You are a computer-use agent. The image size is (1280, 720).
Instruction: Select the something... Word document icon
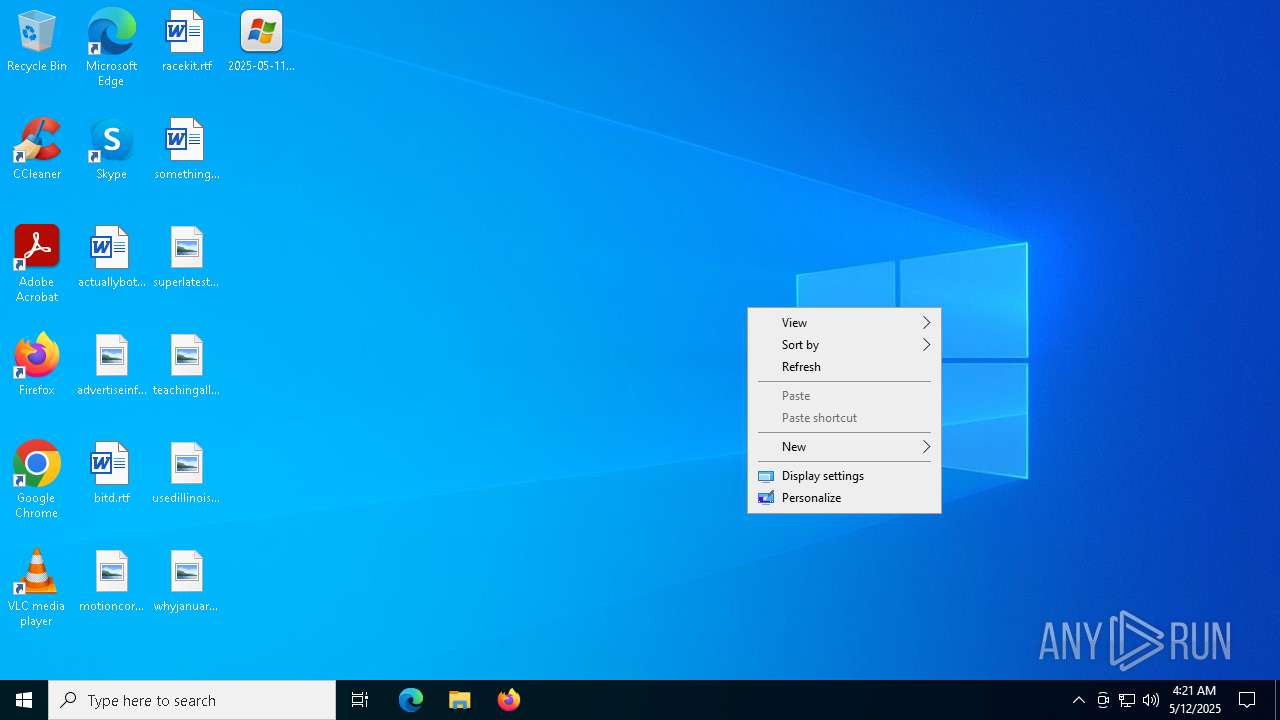[x=186, y=150]
